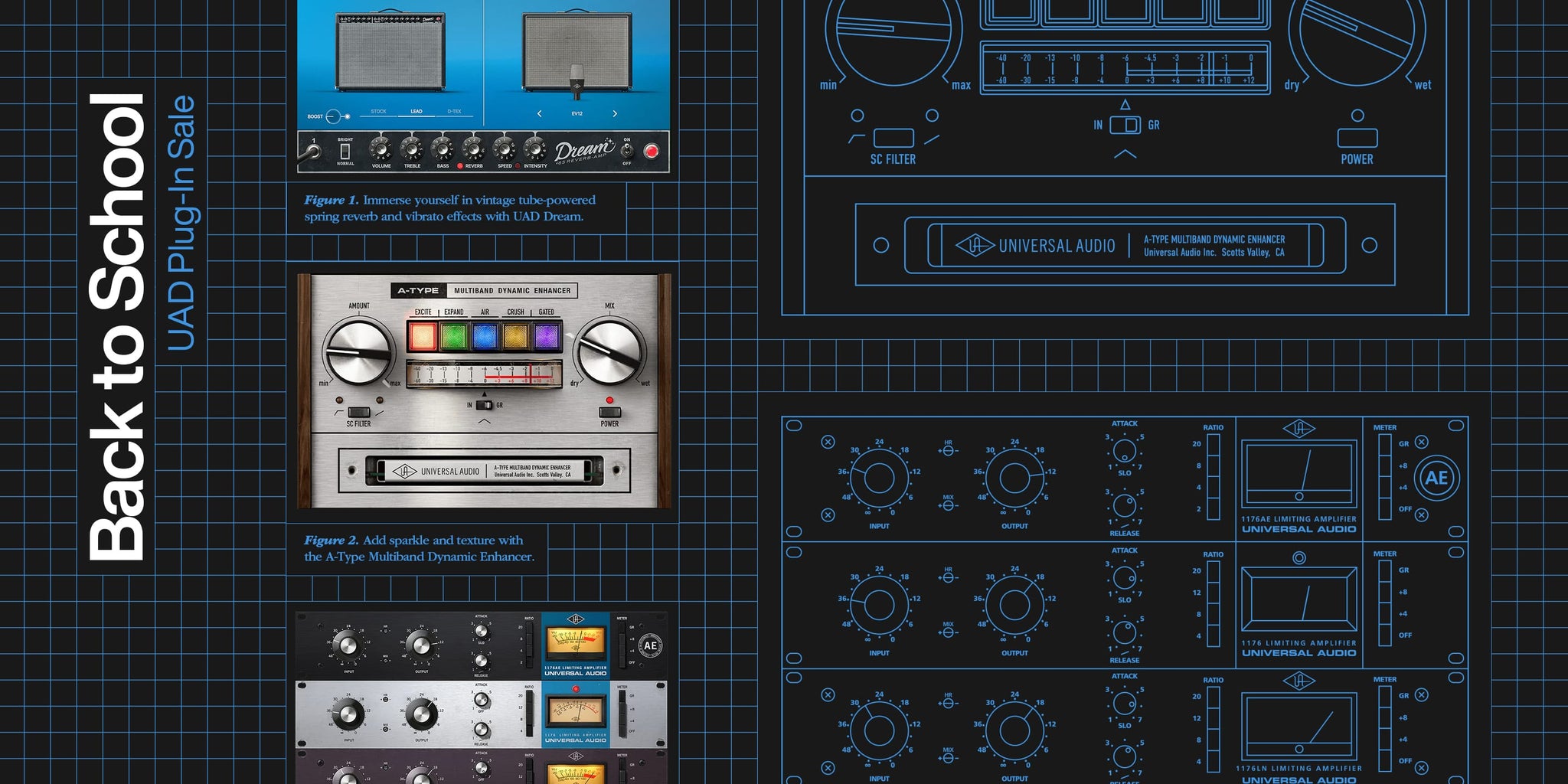Select the green EXPAND color button

click(453, 336)
